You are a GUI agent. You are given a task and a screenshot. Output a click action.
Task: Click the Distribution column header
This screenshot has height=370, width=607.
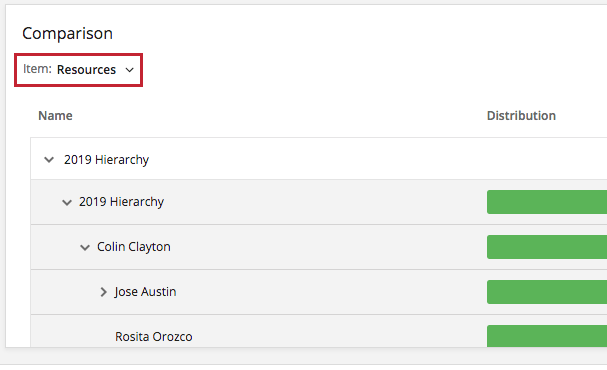pos(521,116)
